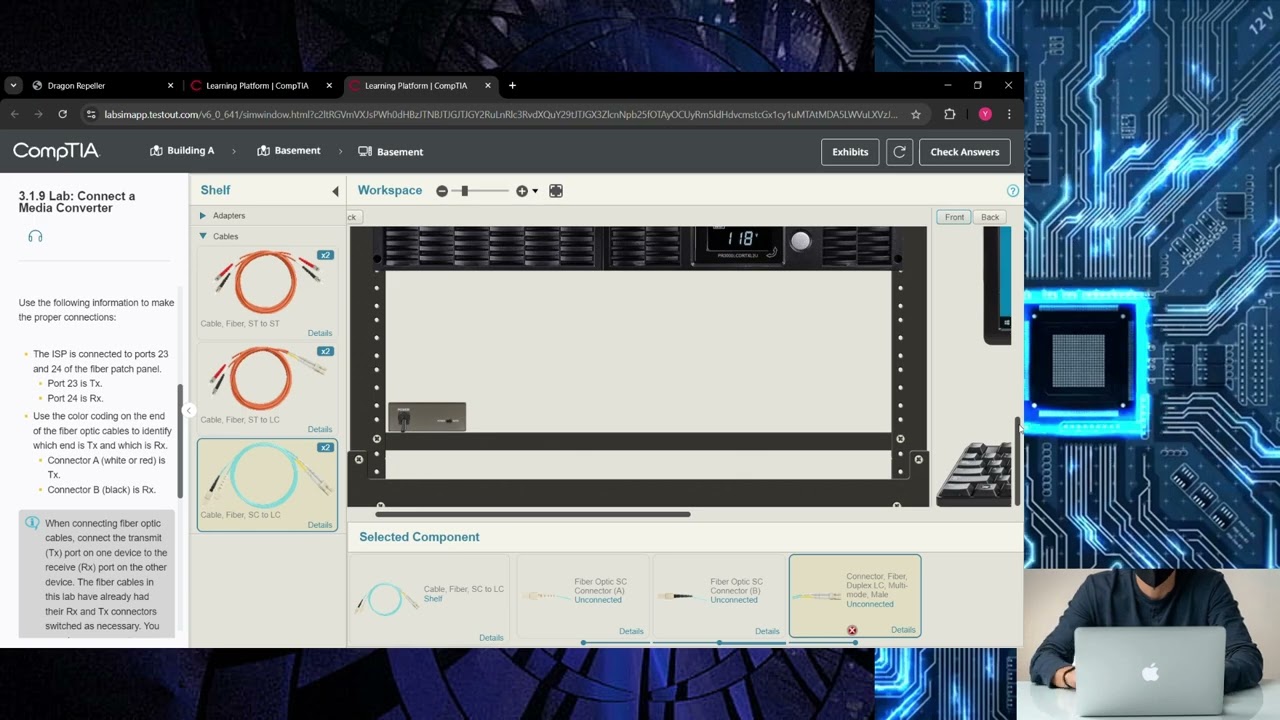
Task: Click Check Answers button
Action: pos(965,152)
